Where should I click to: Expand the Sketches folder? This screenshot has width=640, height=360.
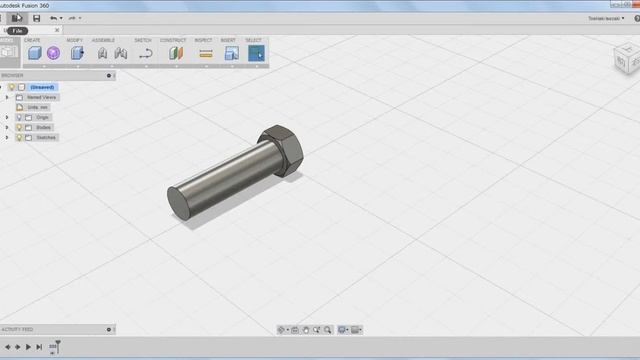pos(7,138)
